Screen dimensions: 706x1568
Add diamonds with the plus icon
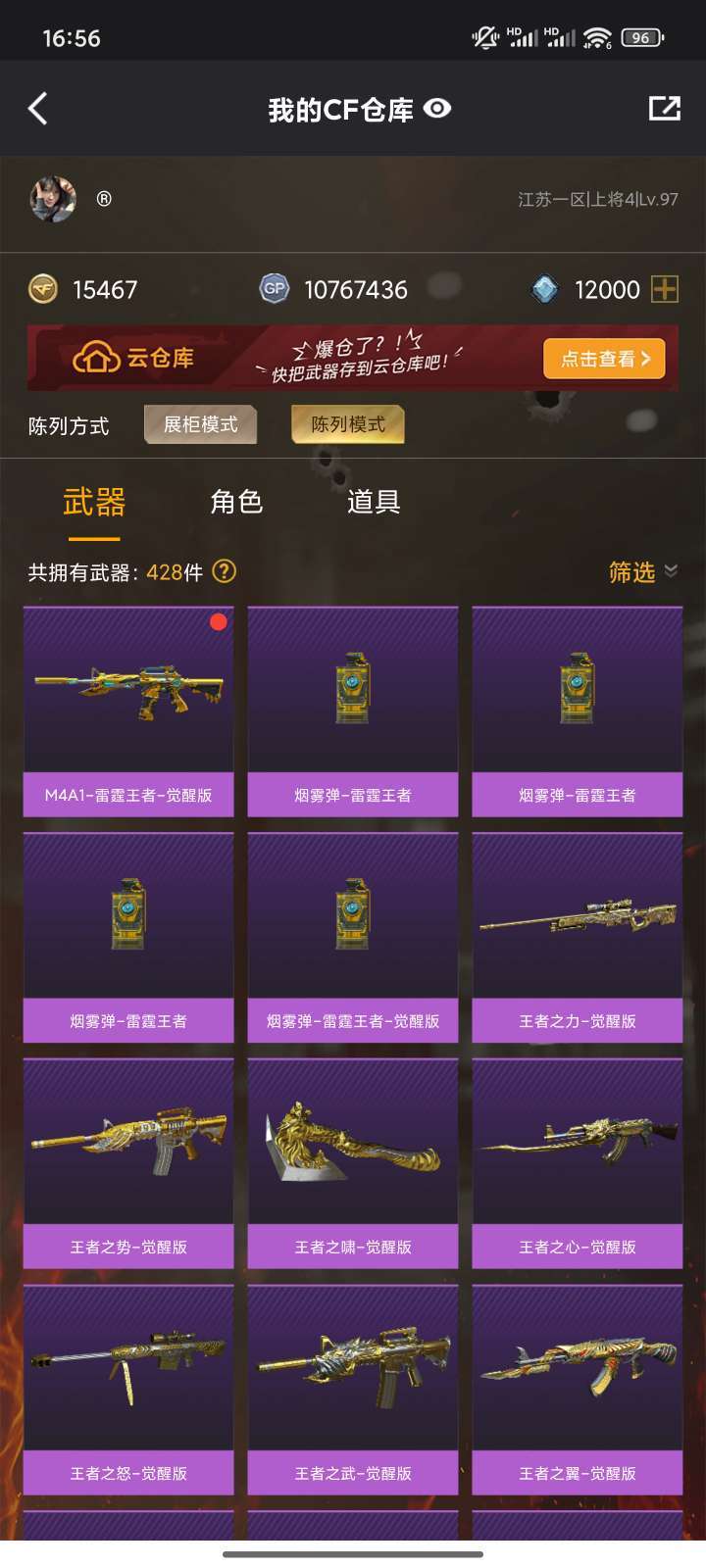tap(665, 289)
